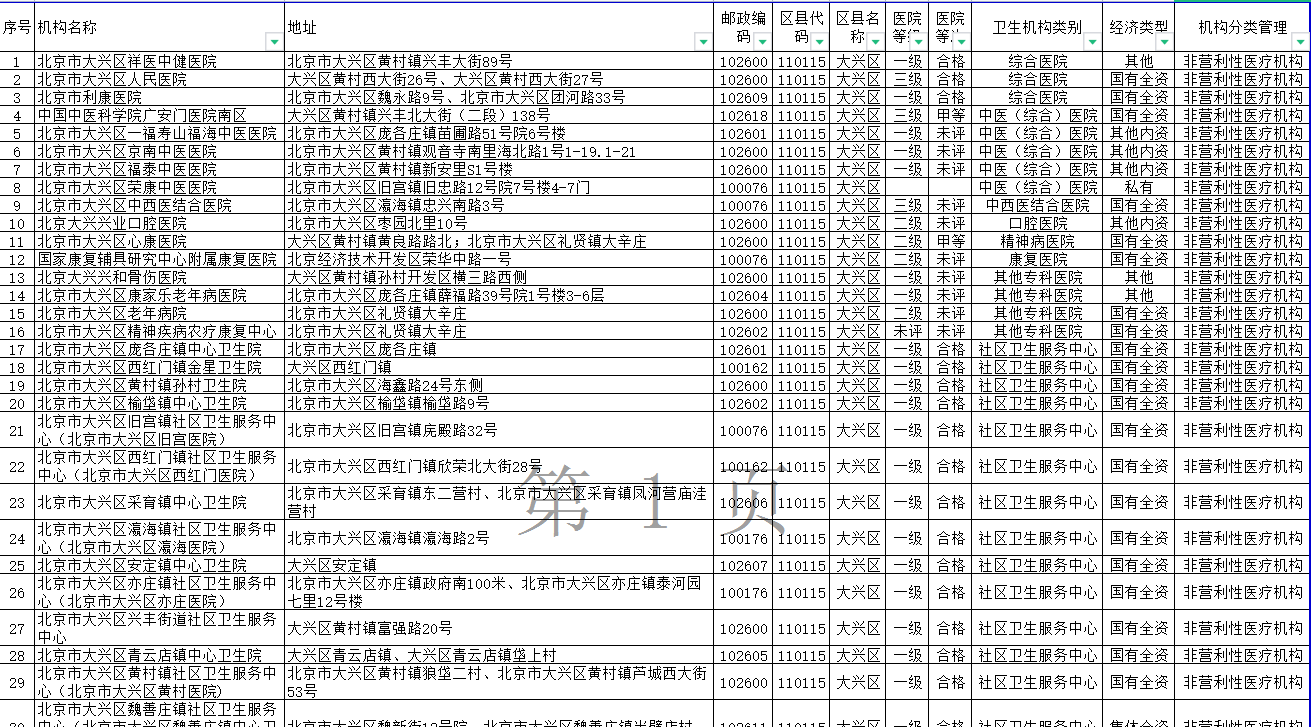The image size is (1311, 727).
Task: Click the 口腔医院 category cell
Action: [1037, 223]
